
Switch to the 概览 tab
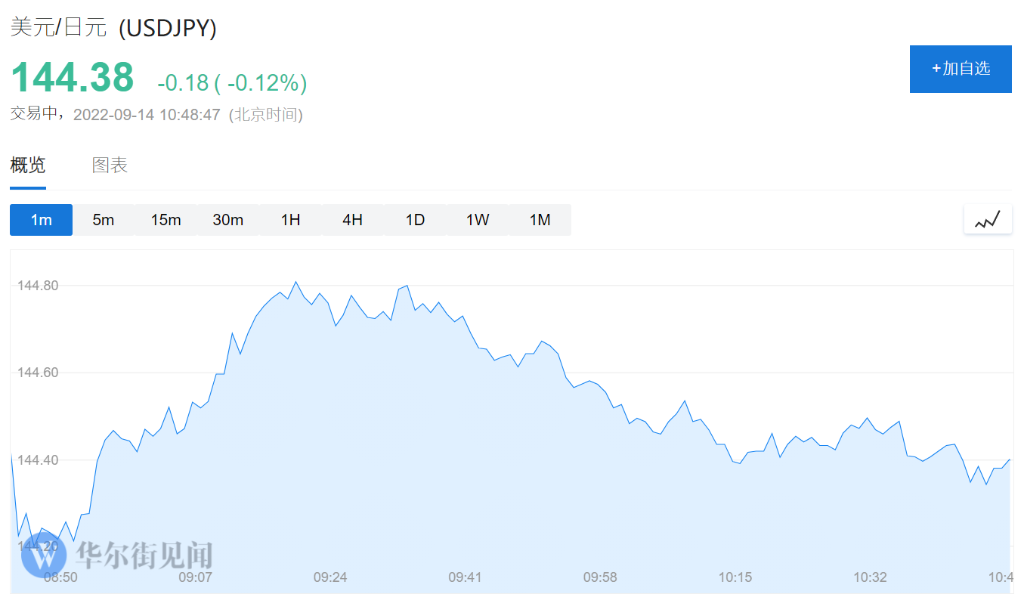coord(28,166)
